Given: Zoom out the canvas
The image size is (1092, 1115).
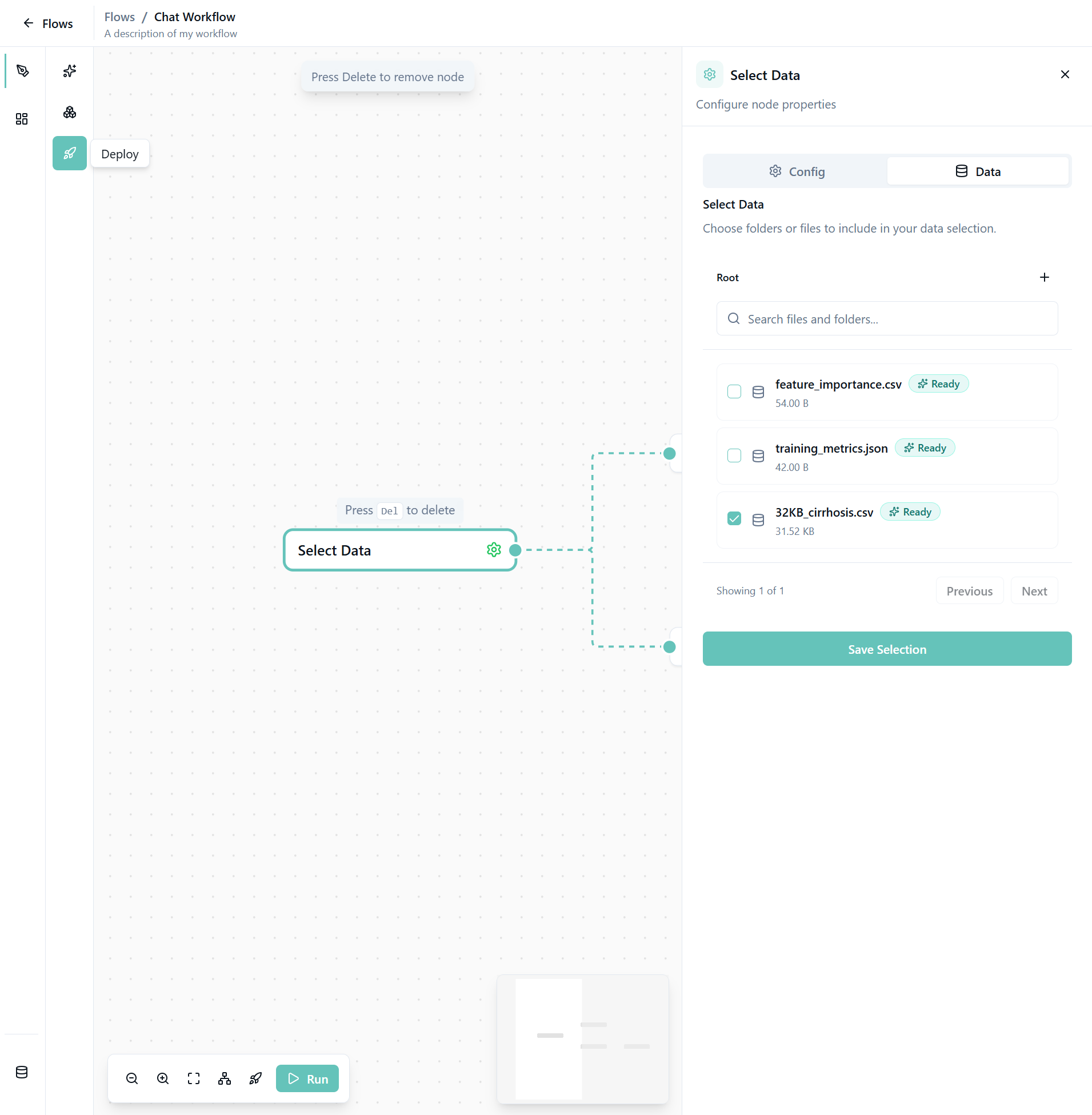Looking at the screenshot, I should [132, 1078].
